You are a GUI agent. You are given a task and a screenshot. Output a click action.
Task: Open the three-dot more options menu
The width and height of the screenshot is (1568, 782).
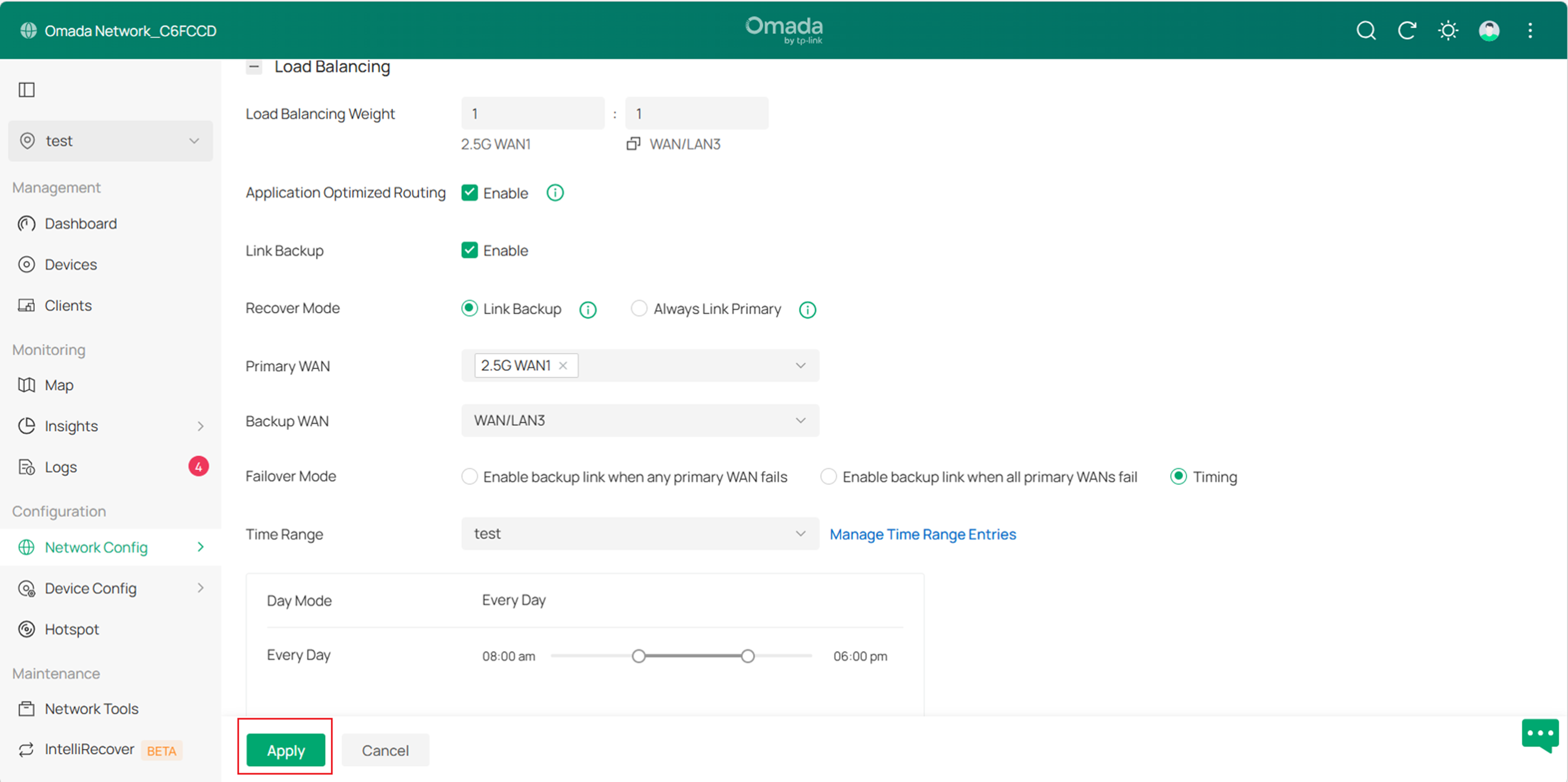(x=1530, y=31)
